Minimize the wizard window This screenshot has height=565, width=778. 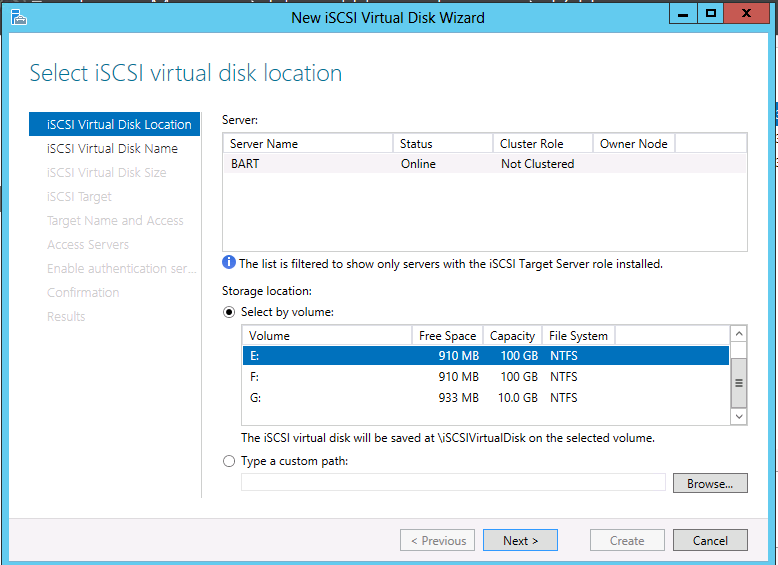pos(683,13)
